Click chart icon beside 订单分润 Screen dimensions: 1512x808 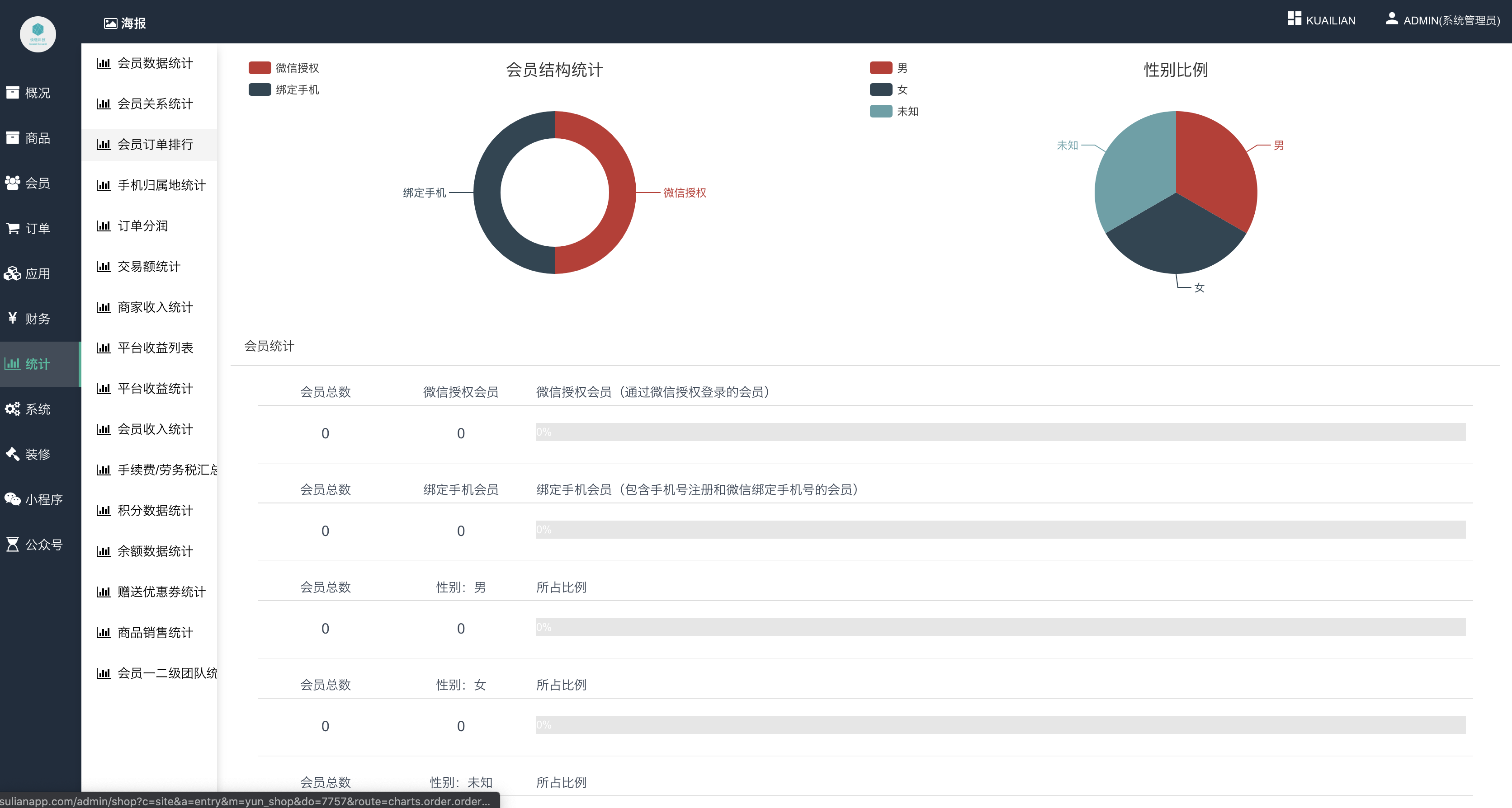(x=103, y=226)
